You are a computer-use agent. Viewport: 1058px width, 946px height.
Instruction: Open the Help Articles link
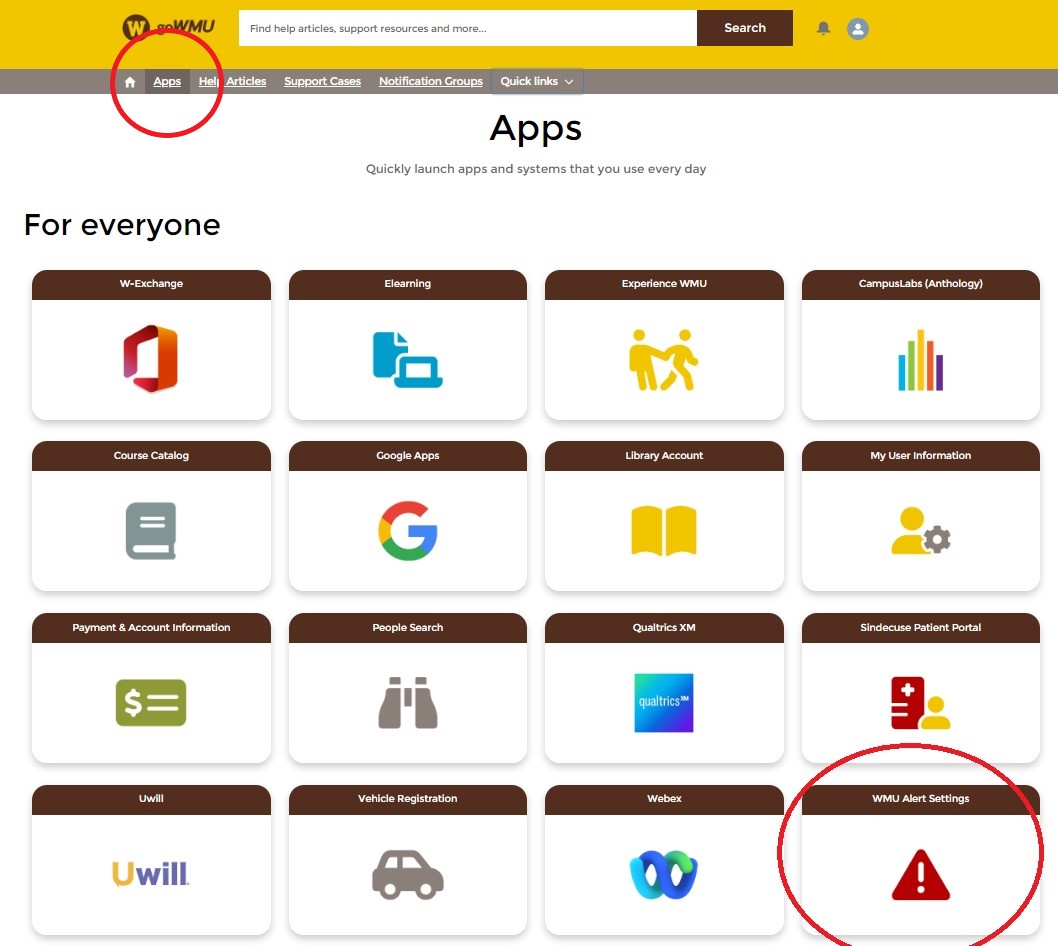(232, 81)
